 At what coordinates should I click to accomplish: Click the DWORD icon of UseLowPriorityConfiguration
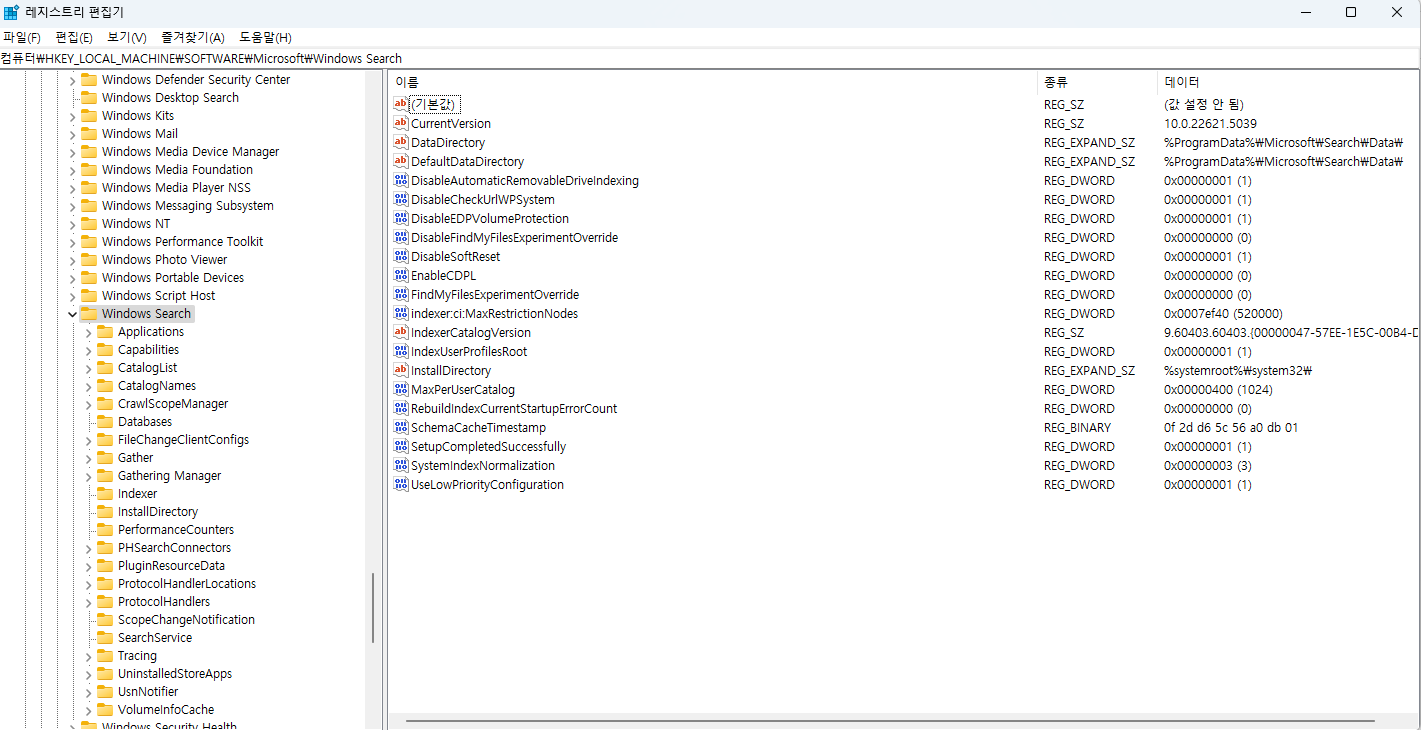[401, 484]
